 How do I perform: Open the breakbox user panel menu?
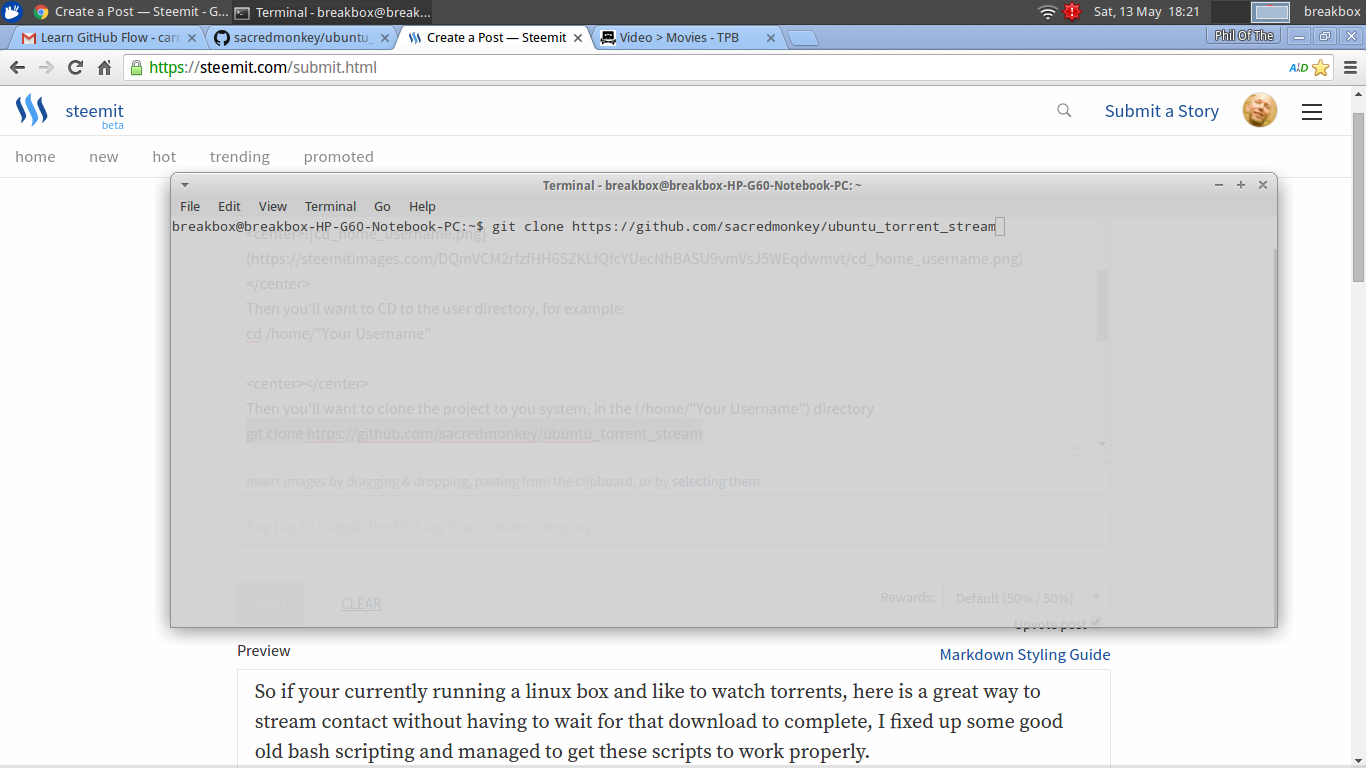tap(1331, 12)
